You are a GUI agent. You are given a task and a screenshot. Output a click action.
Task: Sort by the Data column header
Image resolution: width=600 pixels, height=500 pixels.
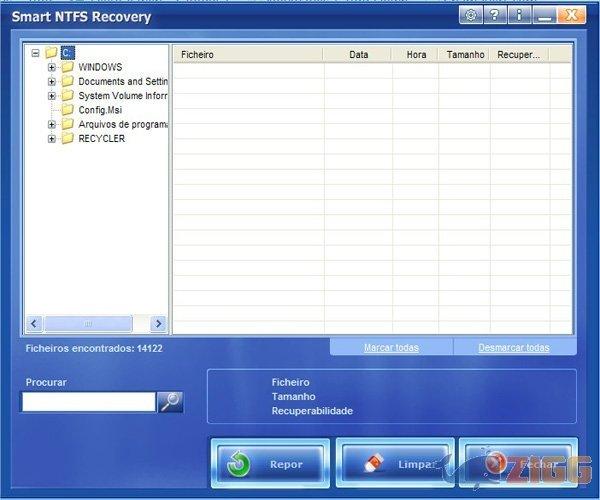coord(358,54)
